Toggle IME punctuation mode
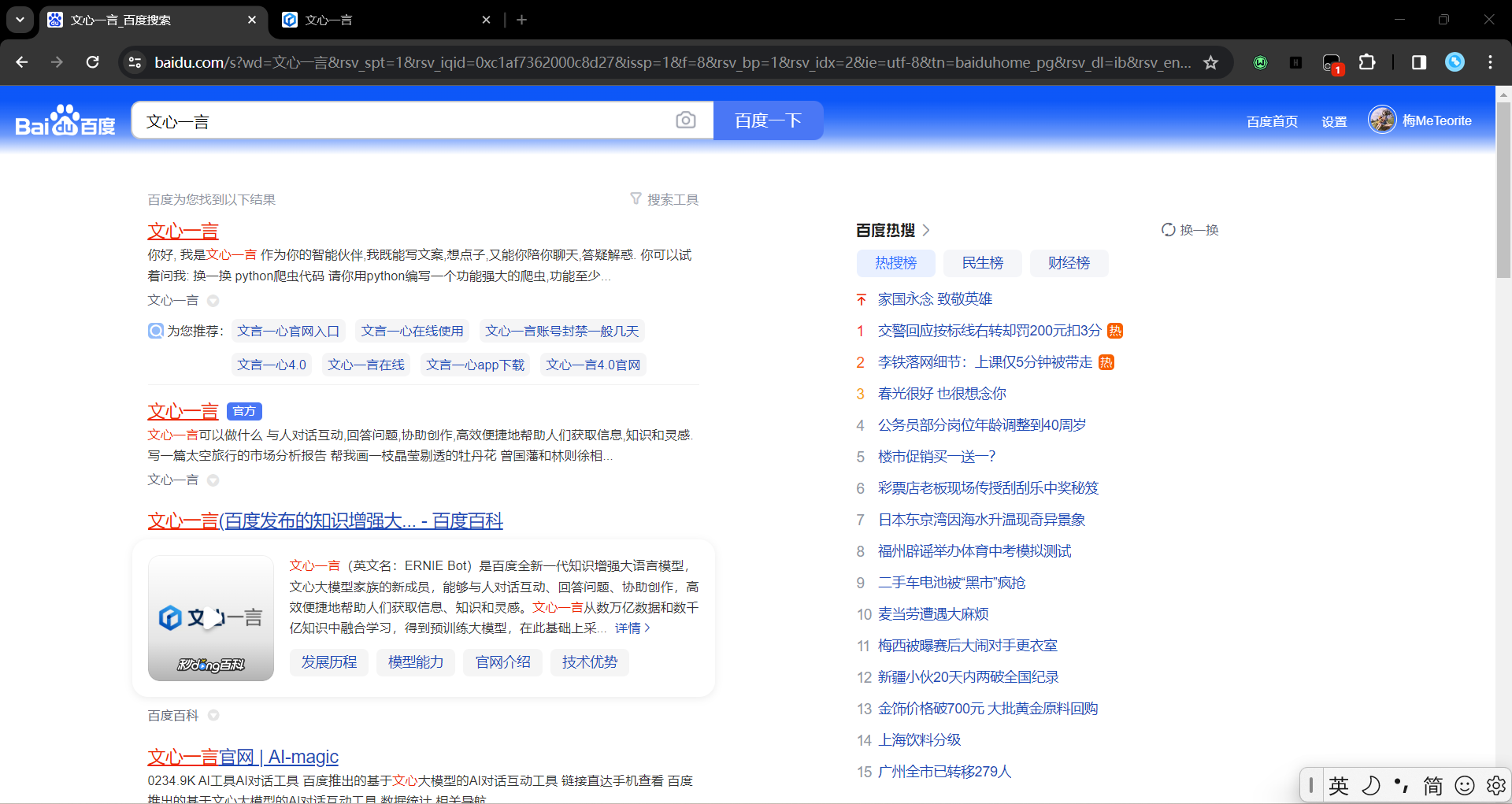 (1402, 785)
